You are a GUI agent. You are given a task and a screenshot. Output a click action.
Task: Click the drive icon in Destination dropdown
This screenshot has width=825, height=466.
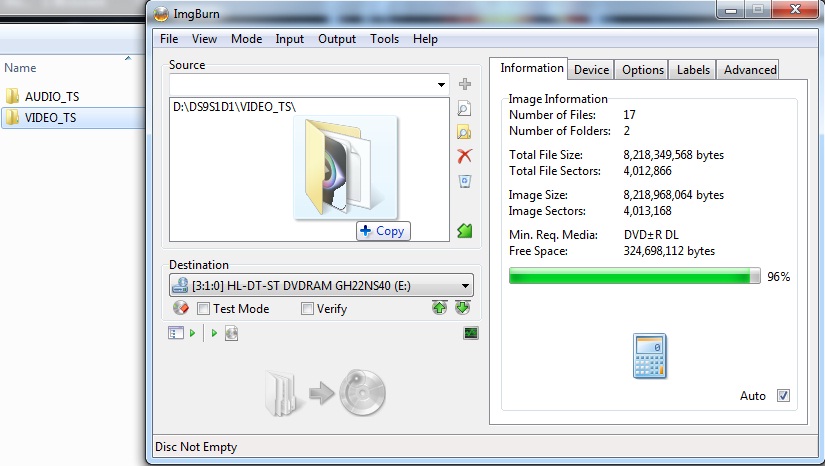(x=180, y=285)
